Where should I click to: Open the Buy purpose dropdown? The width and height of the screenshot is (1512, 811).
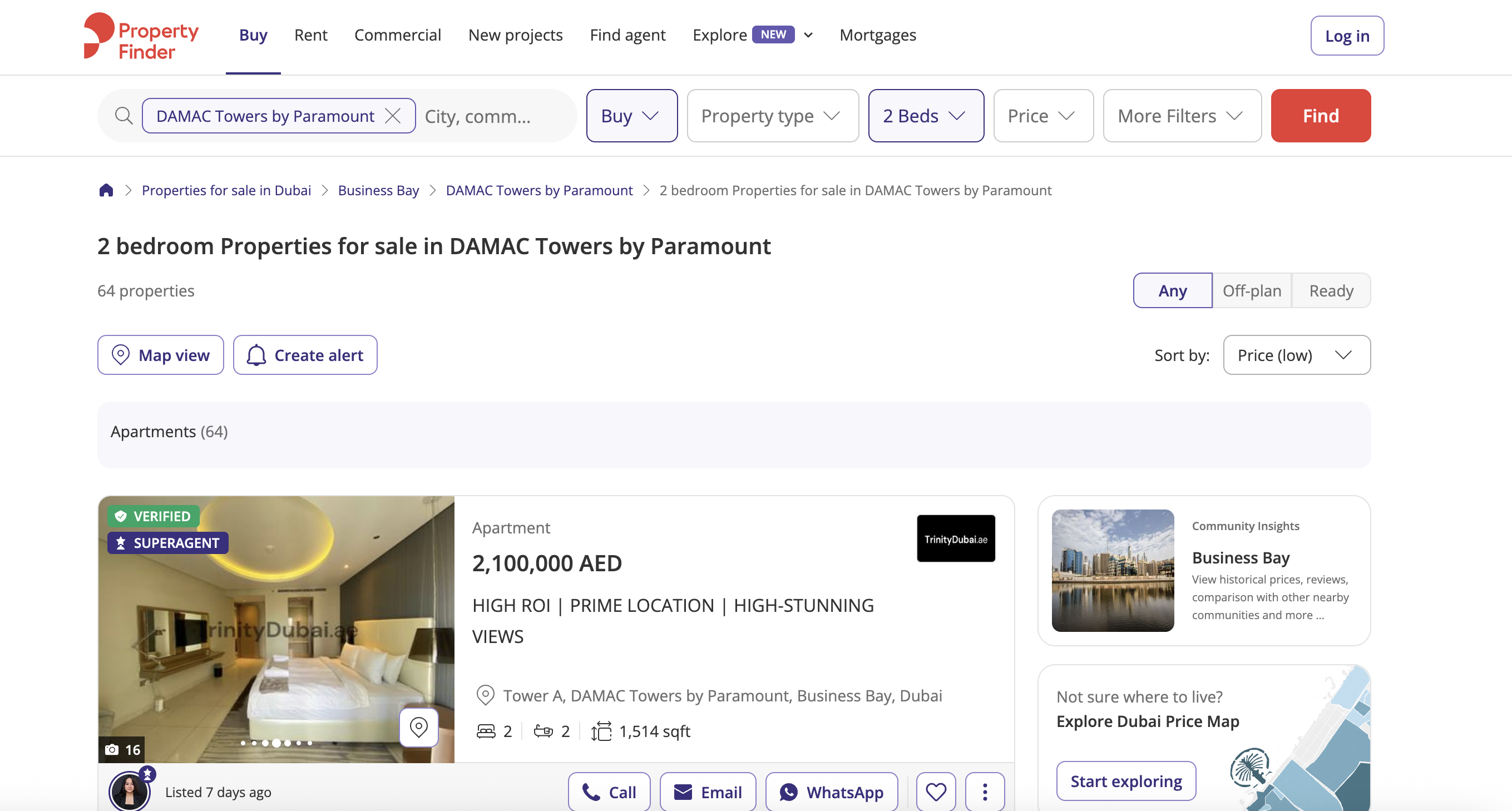point(631,116)
